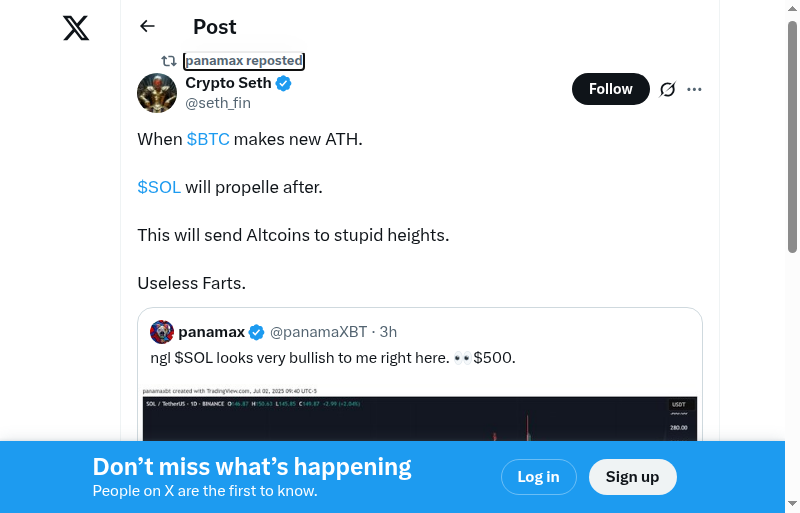Click the 'panamax reposted' link
Viewport: 800px width, 513px height.
pyautogui.click(x=244, y=61)
